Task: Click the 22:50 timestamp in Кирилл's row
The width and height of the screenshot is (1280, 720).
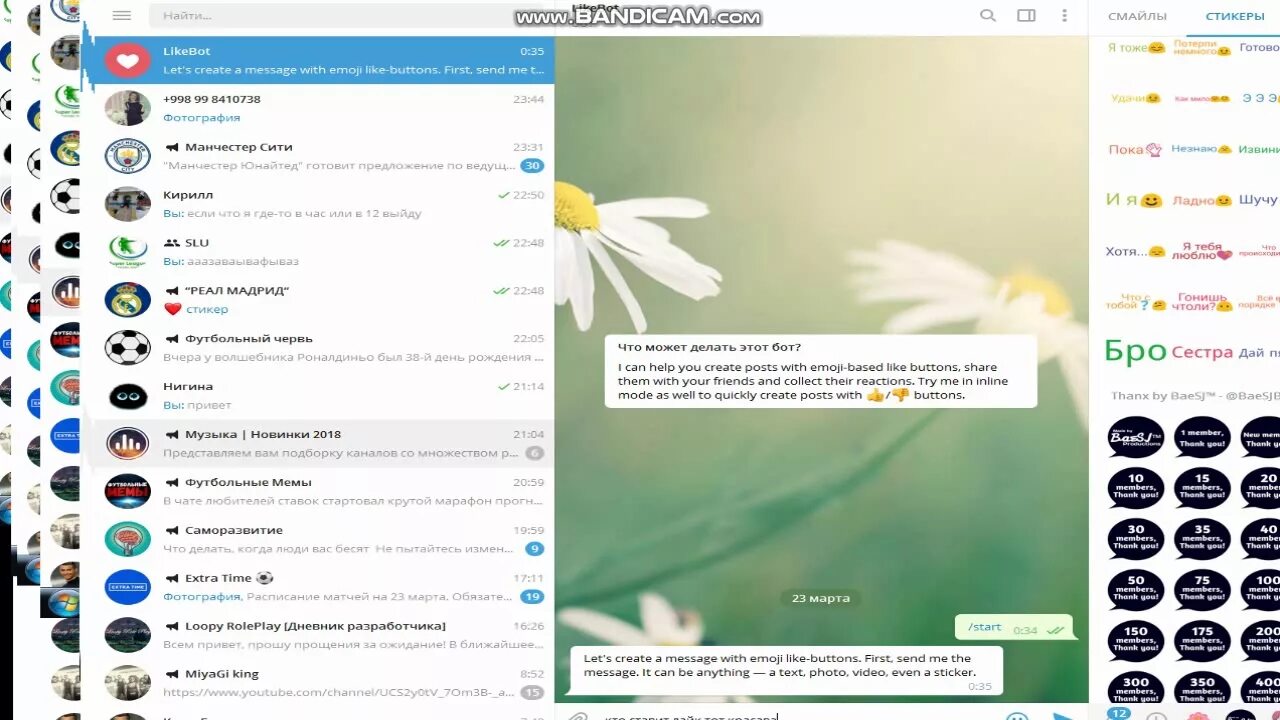Action: [529, 195]
